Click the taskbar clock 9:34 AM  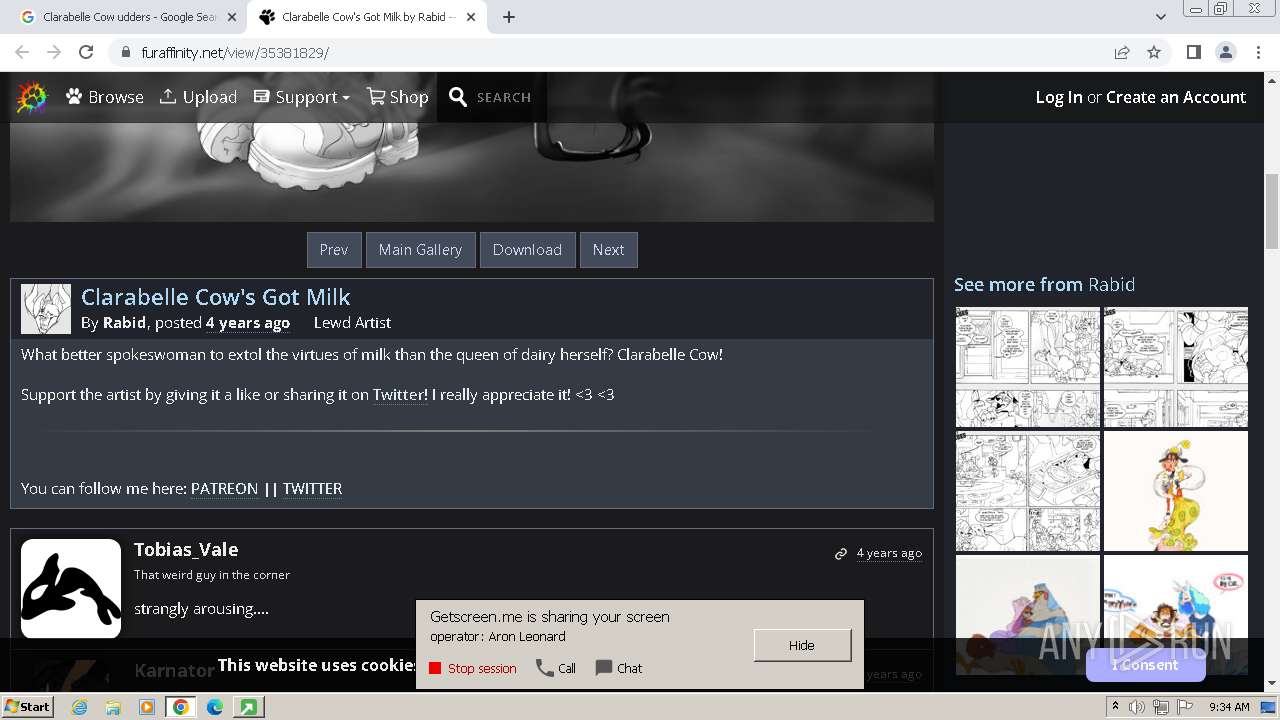coord(1229,707)
